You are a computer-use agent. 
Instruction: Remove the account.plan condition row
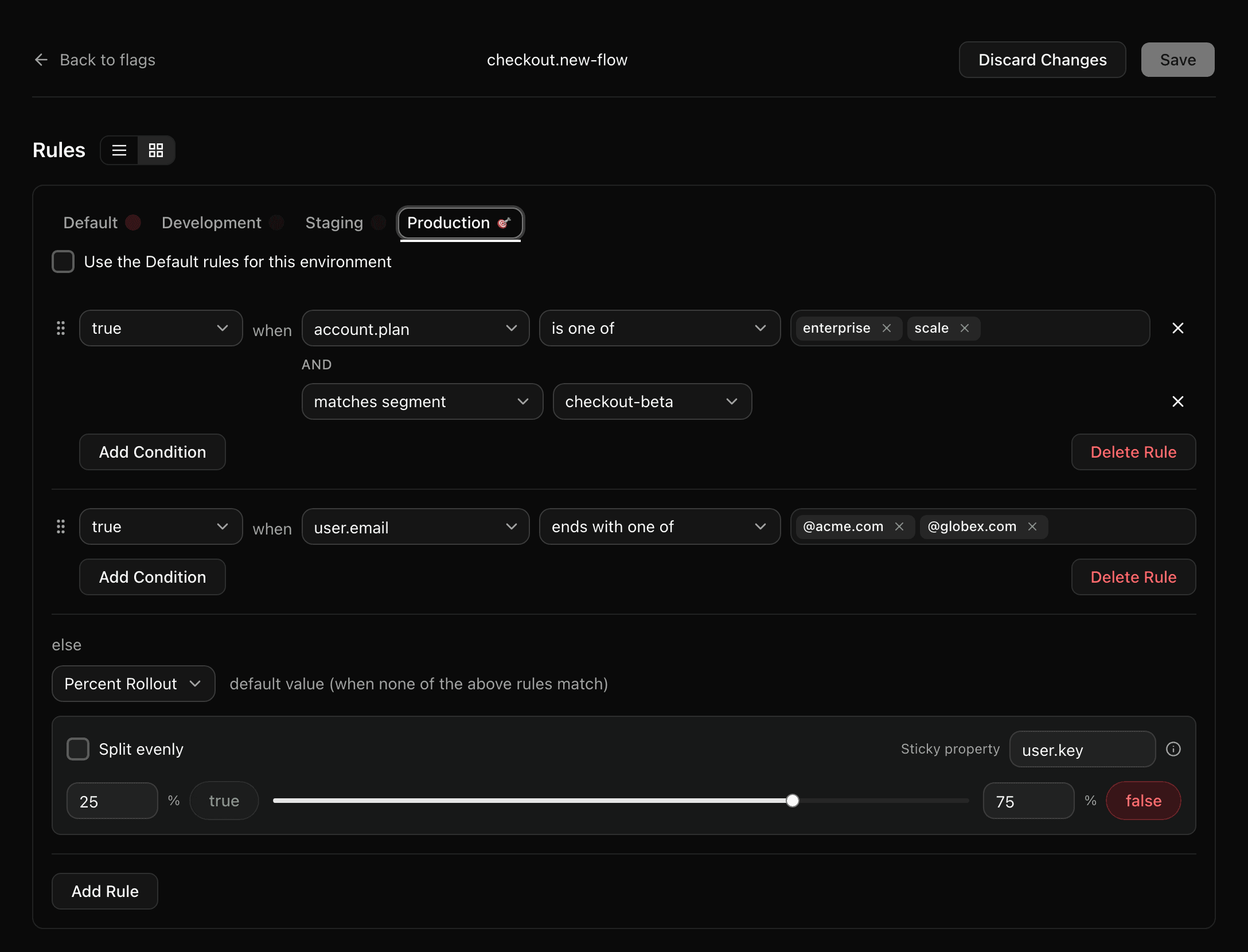(x=1178, y=328)
